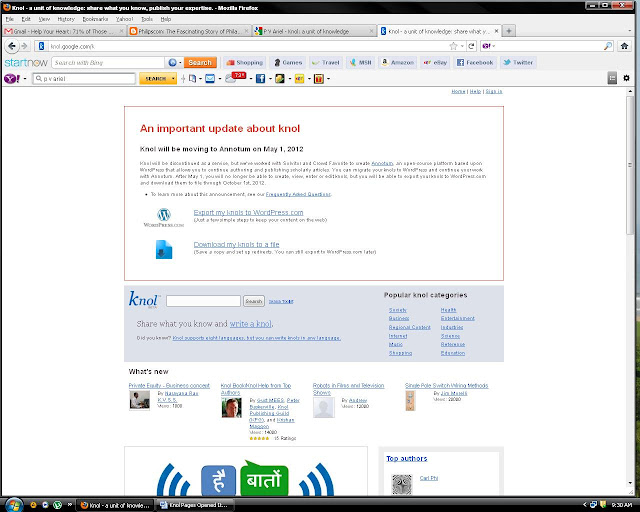
Task: Show hidden system tray icons arrow
Action: point(584,505)
